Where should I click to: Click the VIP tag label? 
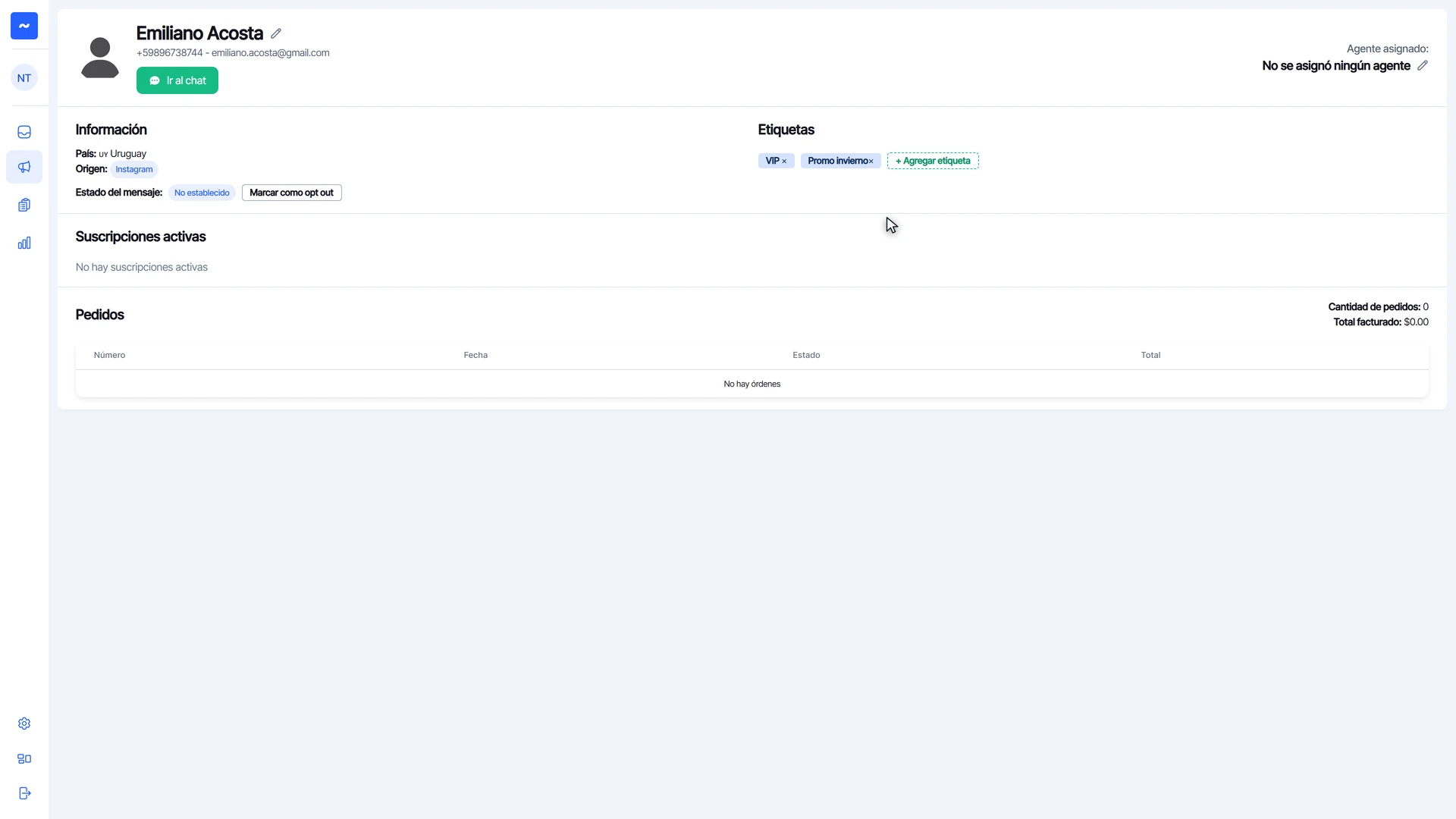pos(772,161)
